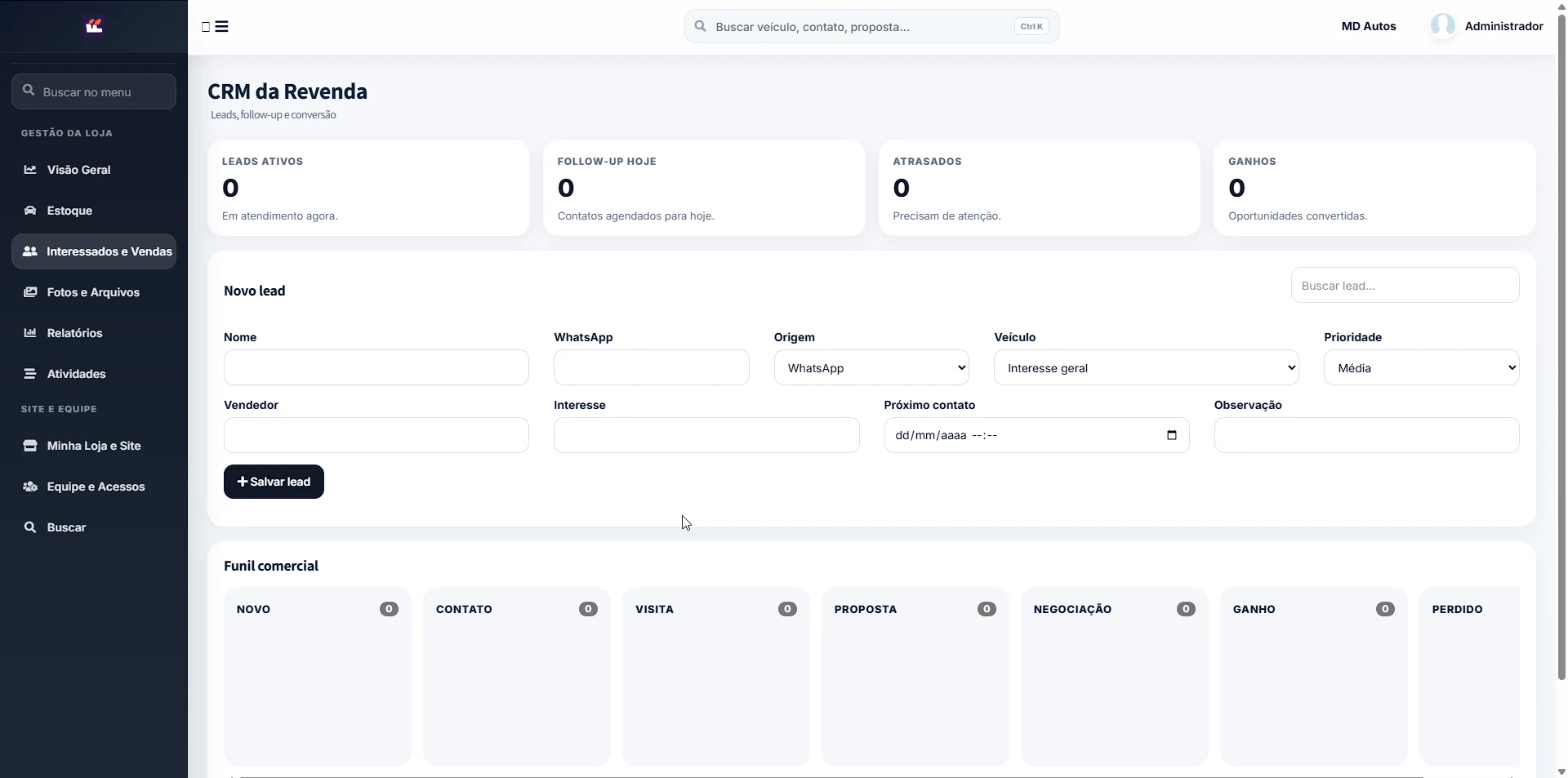This screenshot has width=1568, height=778.
Task: Click the Novo lead section heading
Action: [x=255, y=291]
